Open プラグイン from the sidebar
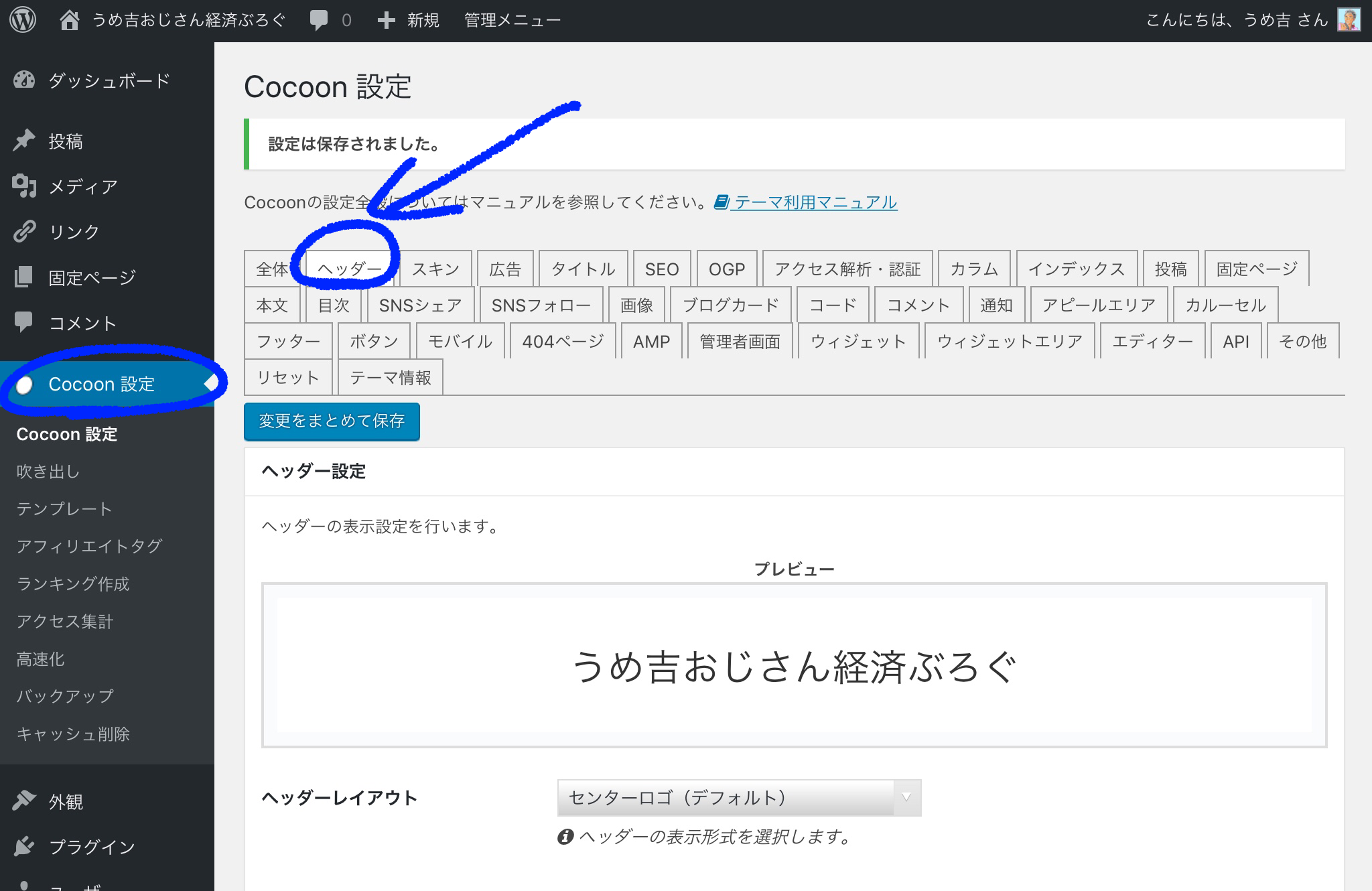 point(92,847)
